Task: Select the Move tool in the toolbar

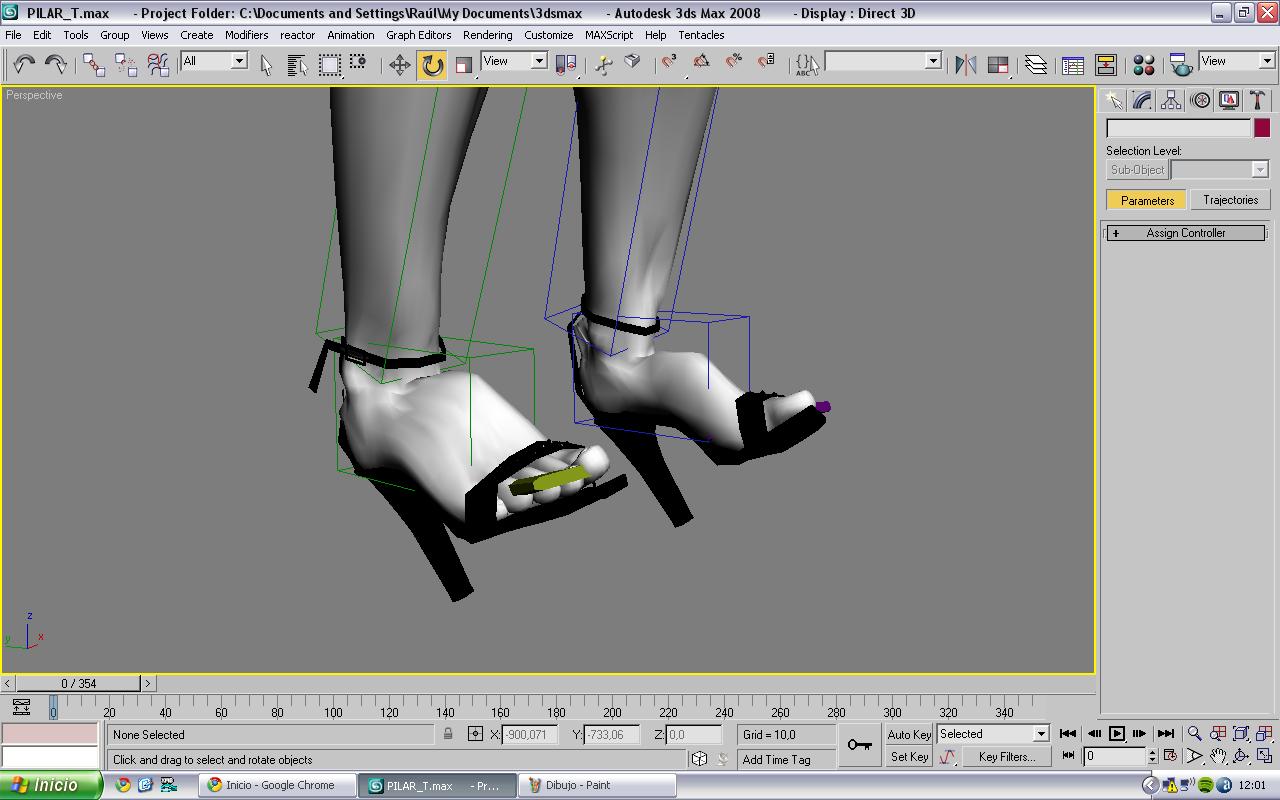Action: point(400,65)
